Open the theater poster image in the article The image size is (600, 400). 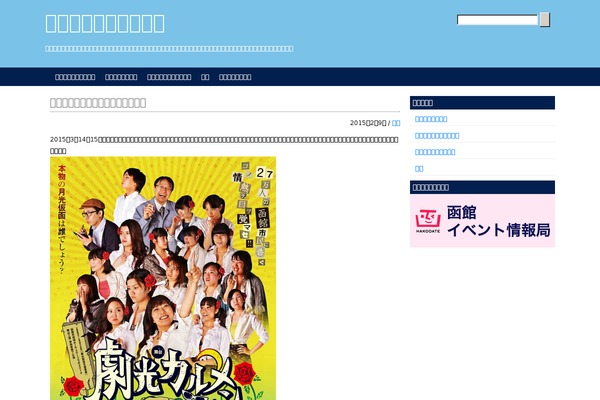163,278
